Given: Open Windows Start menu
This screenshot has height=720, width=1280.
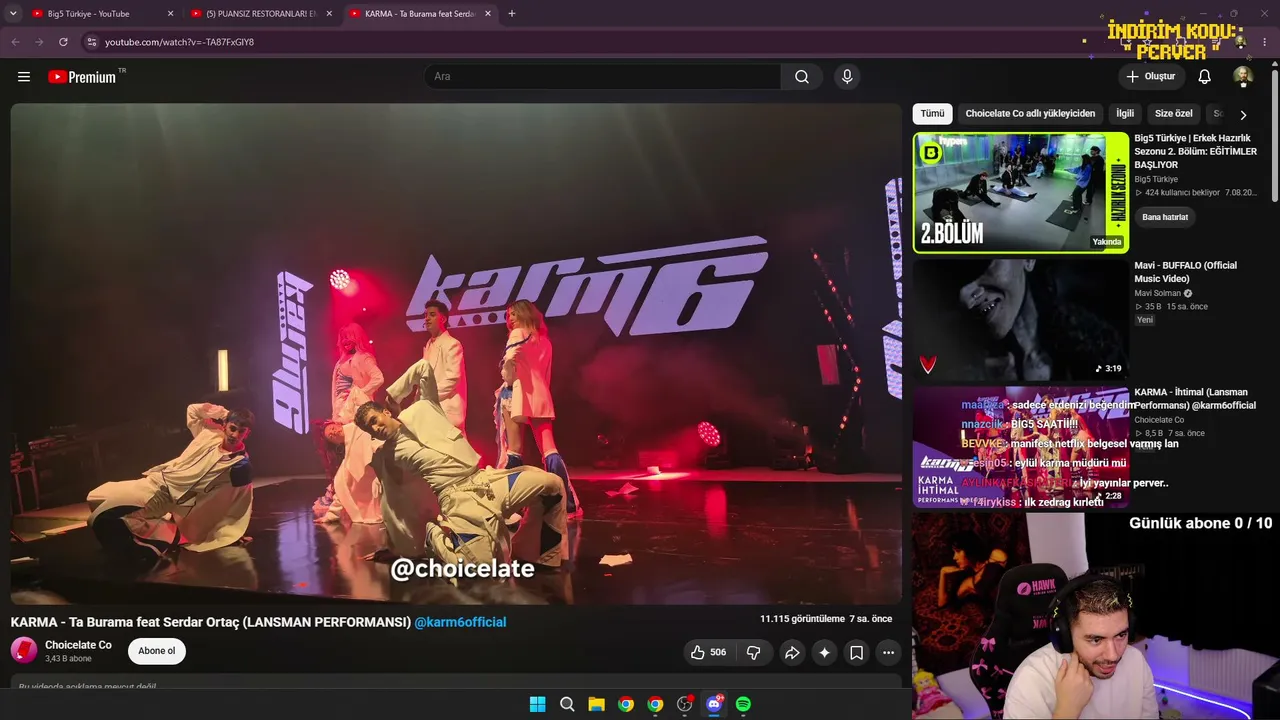Looking at the screenshot, I should (538, 704).
